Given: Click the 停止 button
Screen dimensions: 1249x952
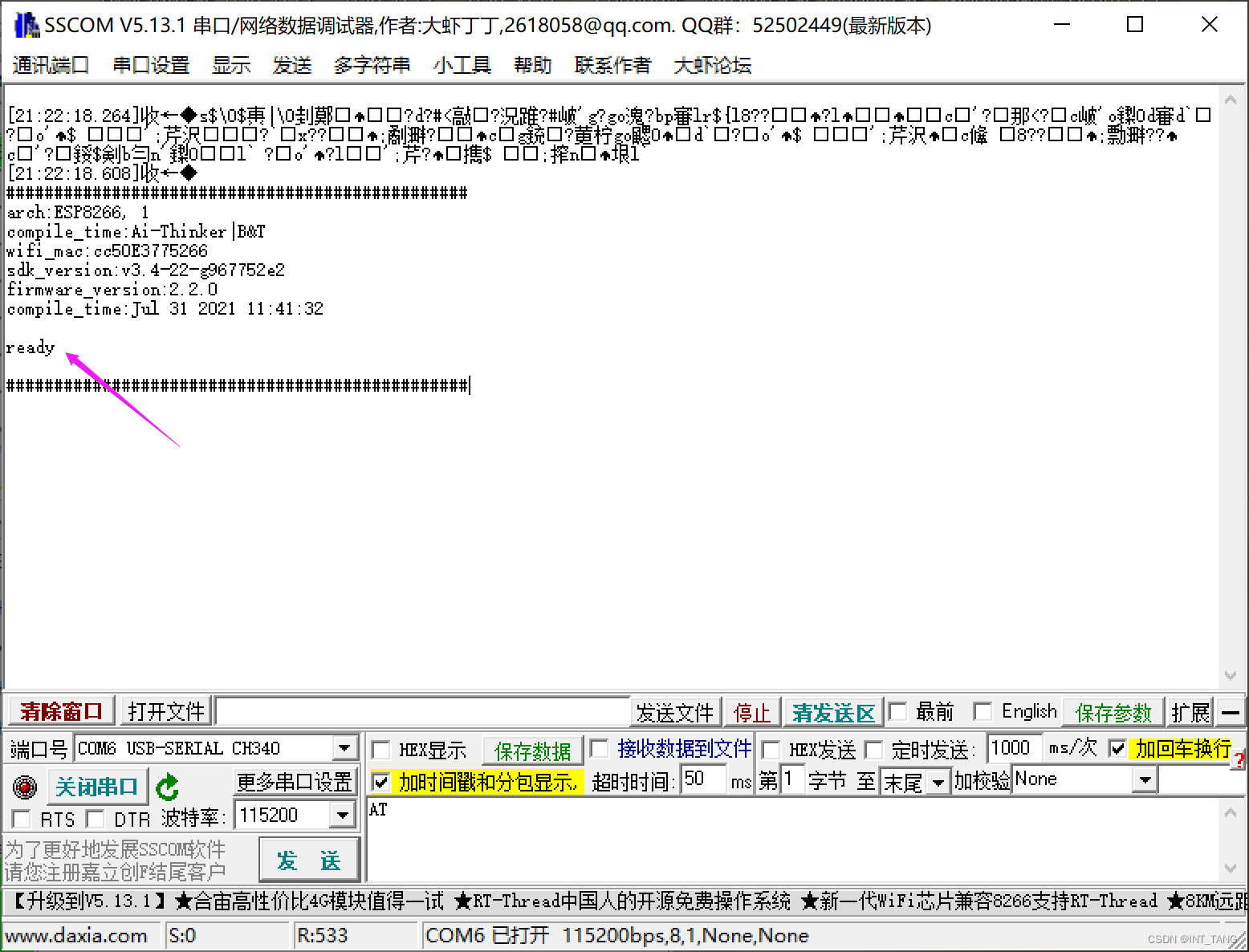Looking at the screenshot, I should coord(752,712).
